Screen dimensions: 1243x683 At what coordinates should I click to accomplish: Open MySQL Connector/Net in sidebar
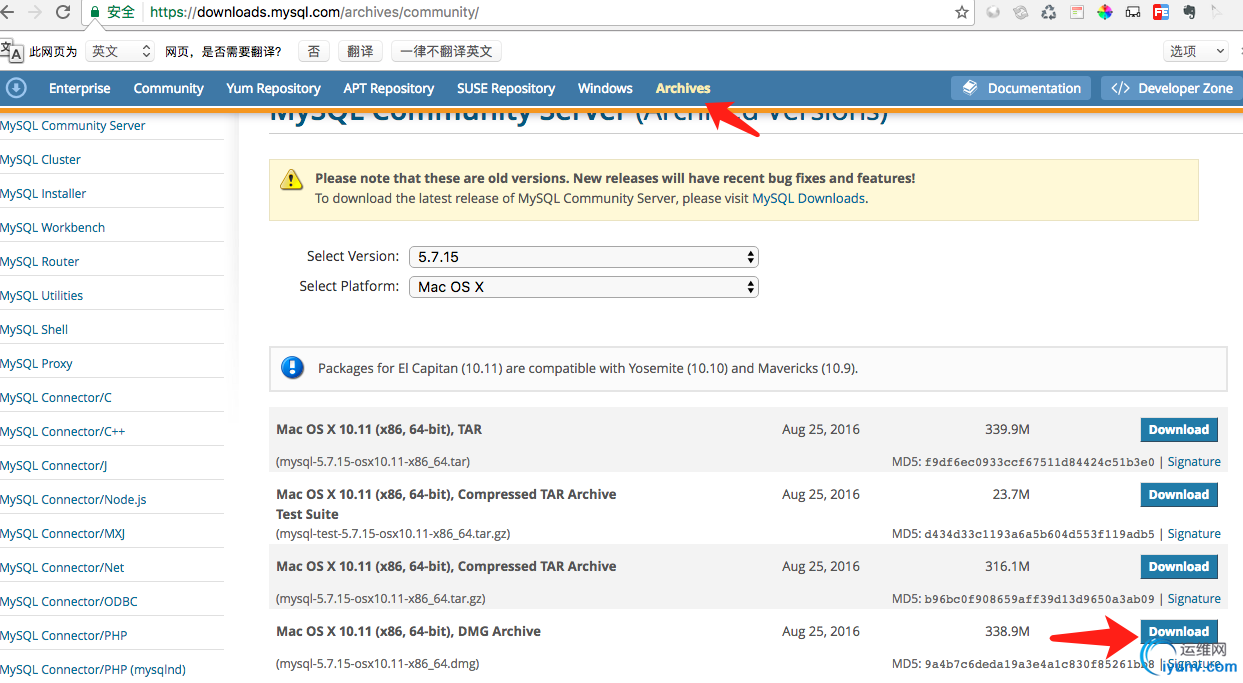pyautogui.click(x=63, y=568)
